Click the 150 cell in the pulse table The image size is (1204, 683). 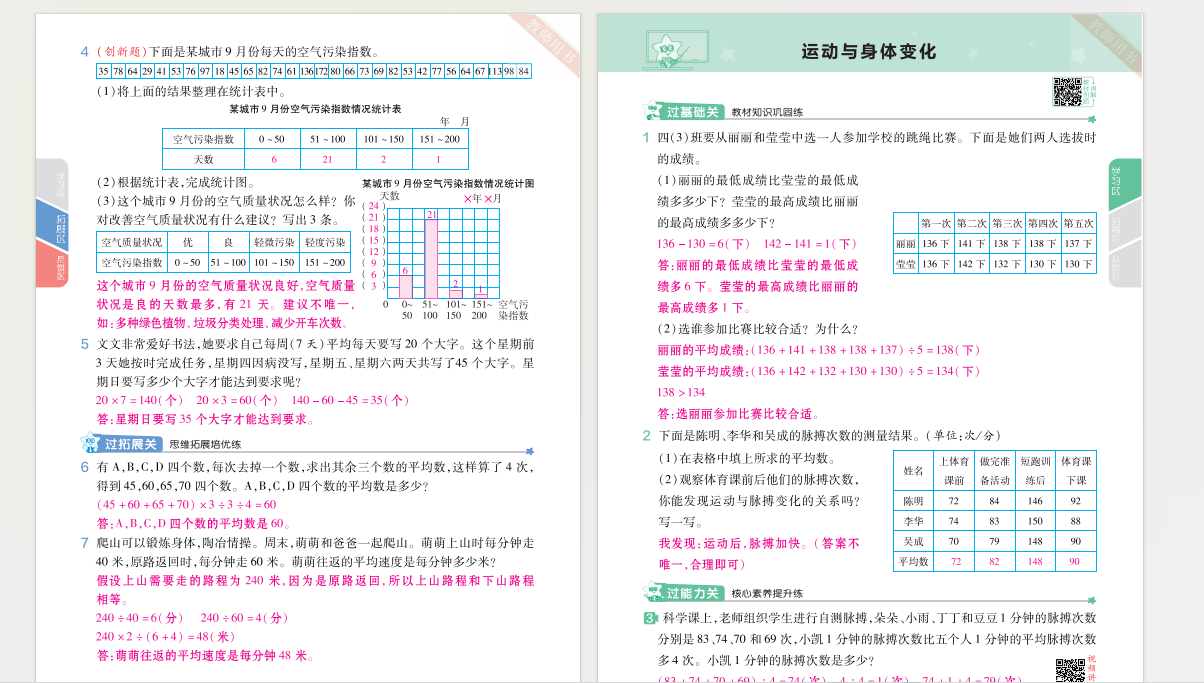(1035, 521)
